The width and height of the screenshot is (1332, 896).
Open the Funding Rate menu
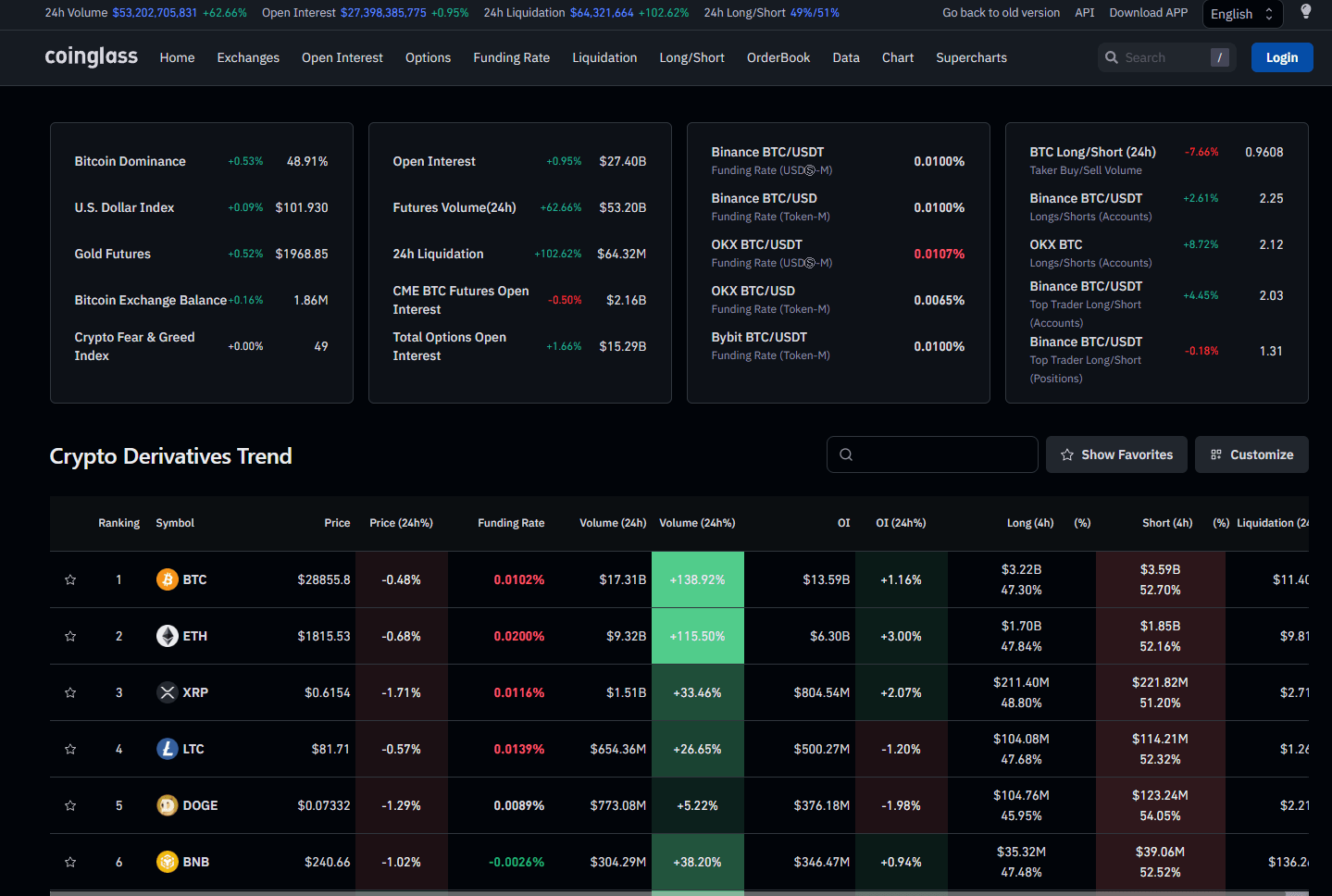coord(511,57)
